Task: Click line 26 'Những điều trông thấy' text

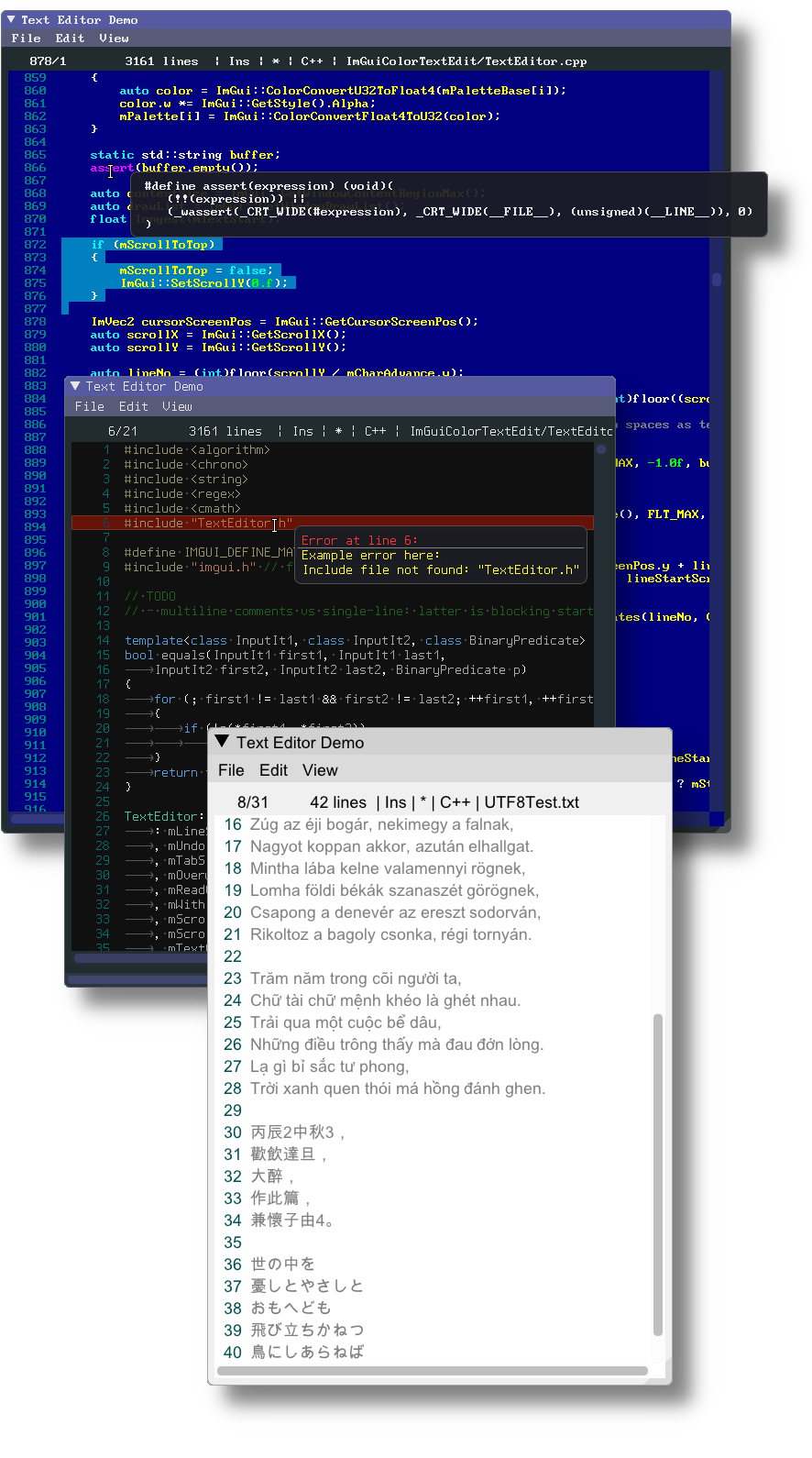Action: 397,1044
